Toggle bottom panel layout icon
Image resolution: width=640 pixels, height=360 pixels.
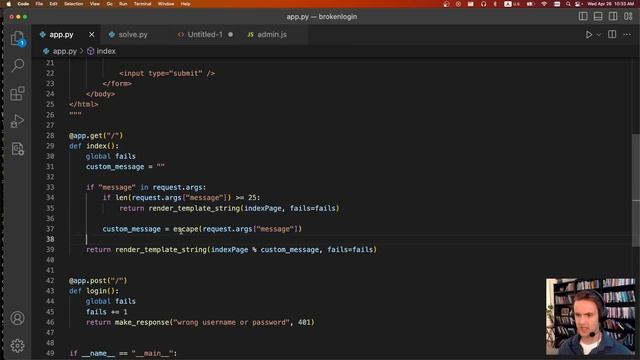598,16
